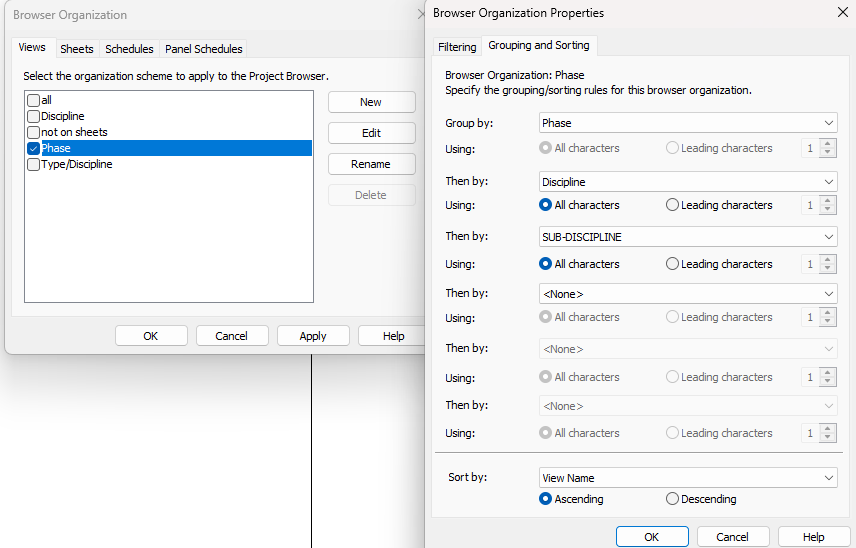Image resolution: width=856 pixels, height=548 pixels.
Task: Open the Group by Phase dropdown
Action: point(688,123)
